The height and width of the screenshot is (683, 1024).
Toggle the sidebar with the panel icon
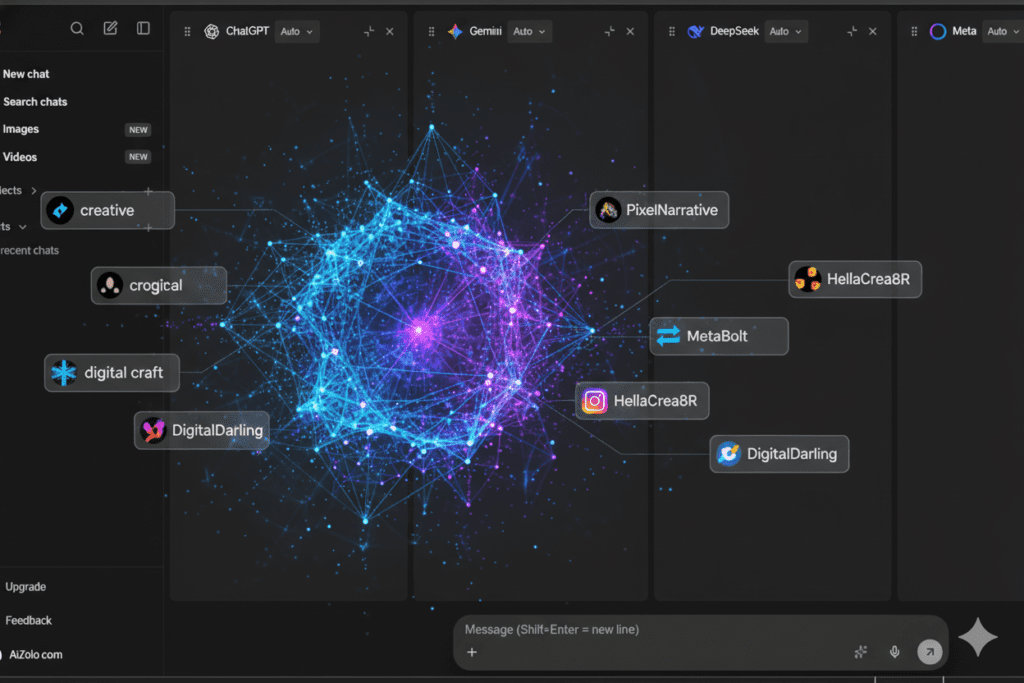click(x=143, y=28)
